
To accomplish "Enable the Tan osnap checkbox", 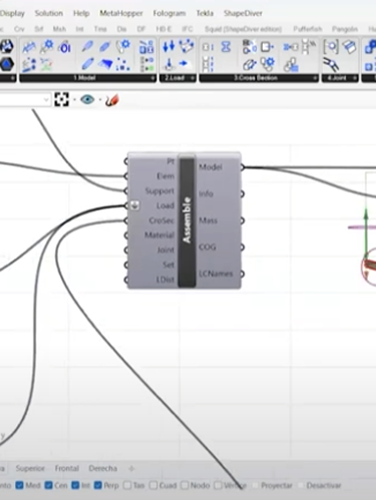I will tap(127, 485).
